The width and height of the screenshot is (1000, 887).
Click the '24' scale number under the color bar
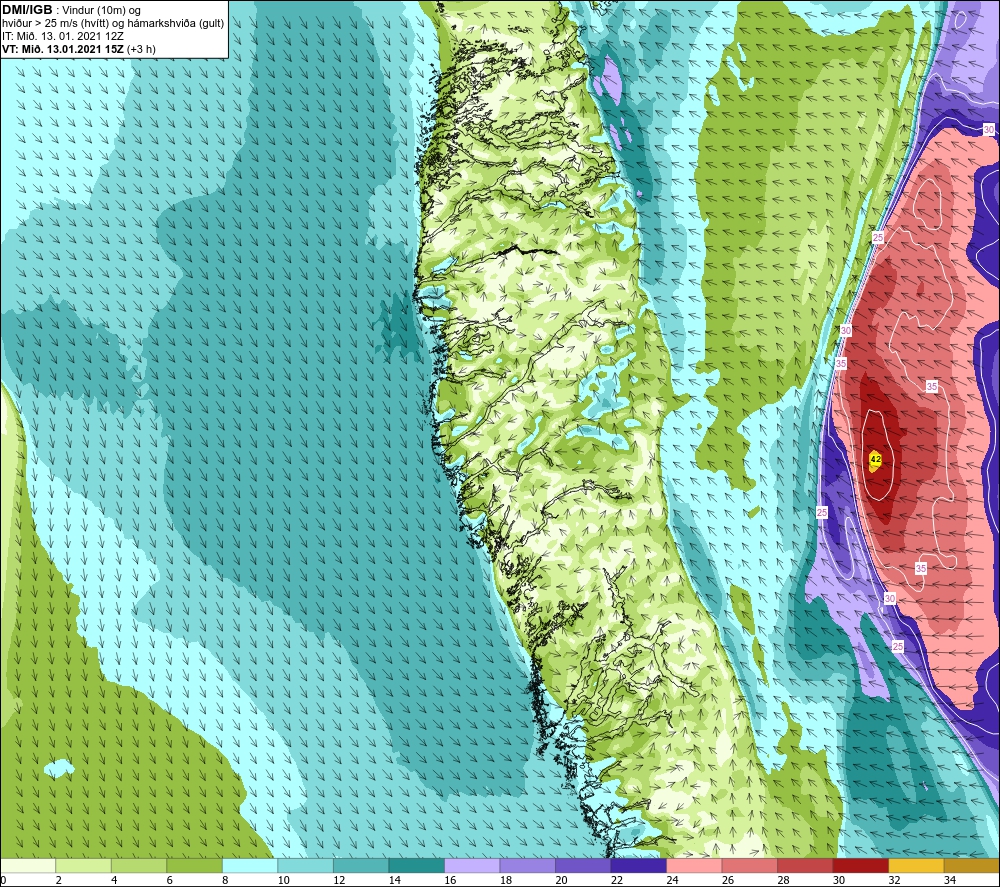(x=672, y=880)
